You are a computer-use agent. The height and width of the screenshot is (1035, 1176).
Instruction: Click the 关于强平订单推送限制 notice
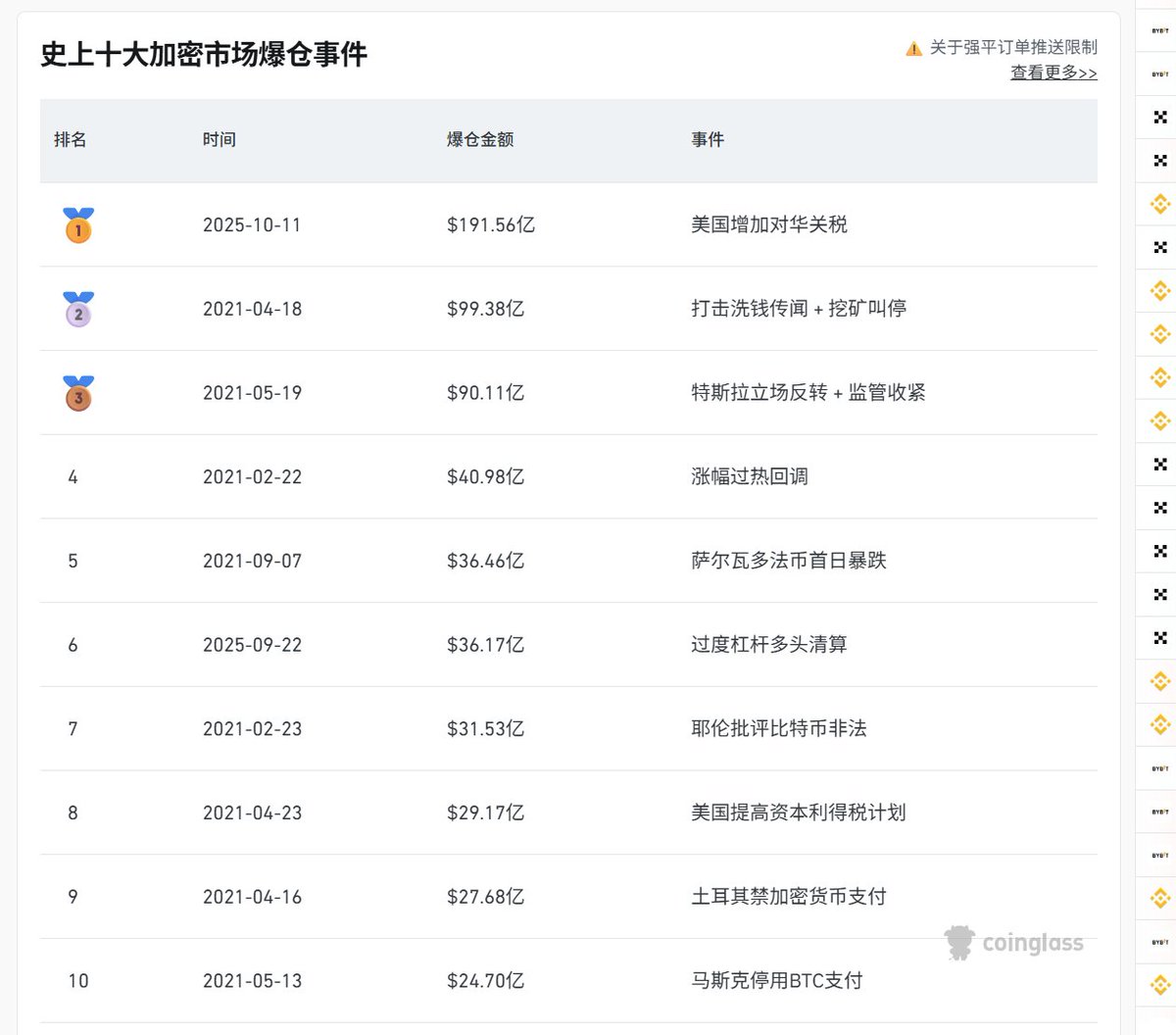1013,47
